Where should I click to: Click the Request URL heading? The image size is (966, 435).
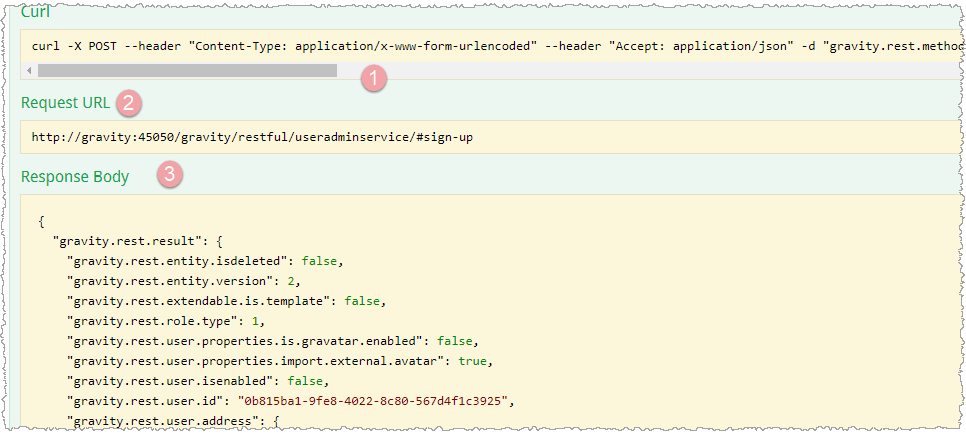(65, 103)
